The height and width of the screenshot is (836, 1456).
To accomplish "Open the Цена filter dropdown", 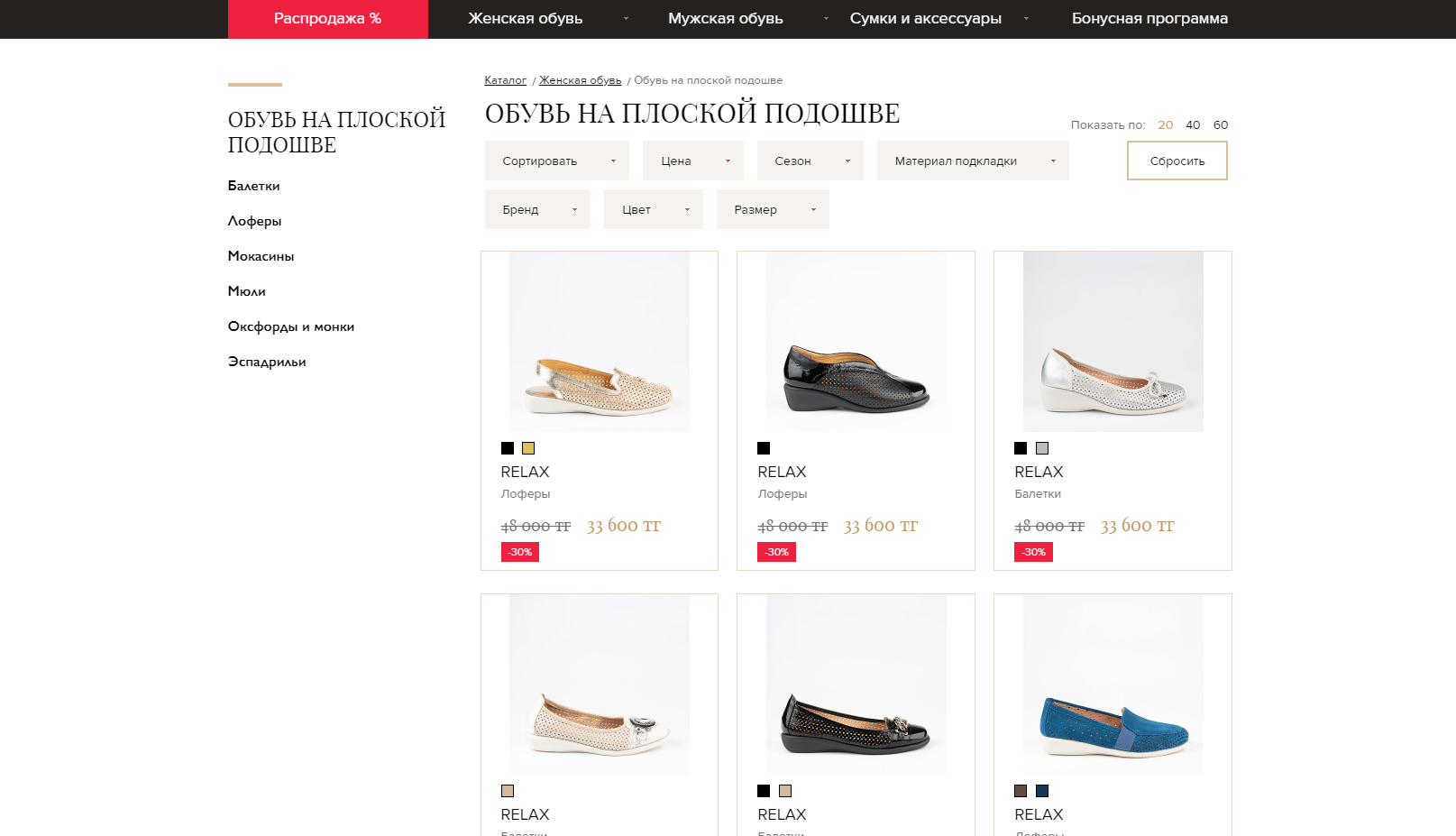I will [x=693, y=161].
